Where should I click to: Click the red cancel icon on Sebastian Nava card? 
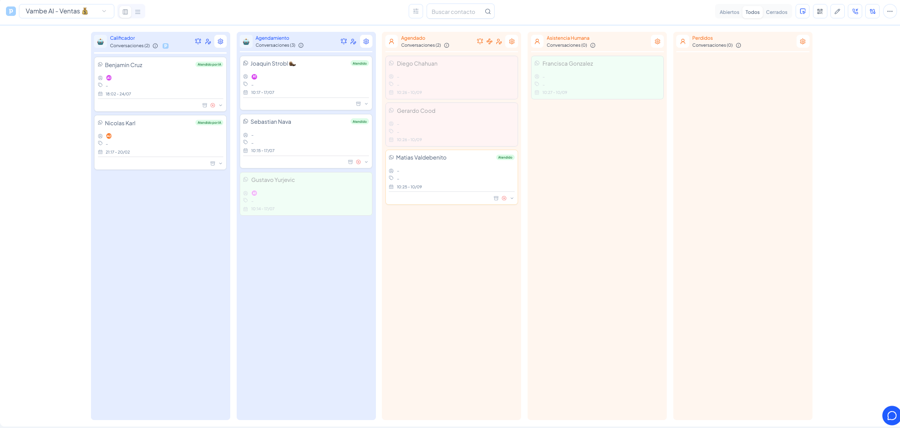[358, 162]
